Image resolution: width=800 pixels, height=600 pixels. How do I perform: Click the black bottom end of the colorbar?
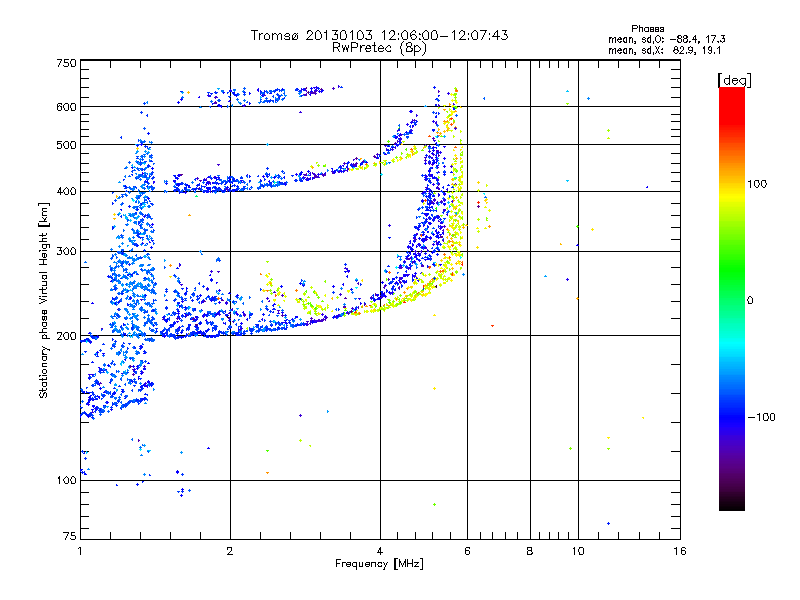[x=732, y=503]
